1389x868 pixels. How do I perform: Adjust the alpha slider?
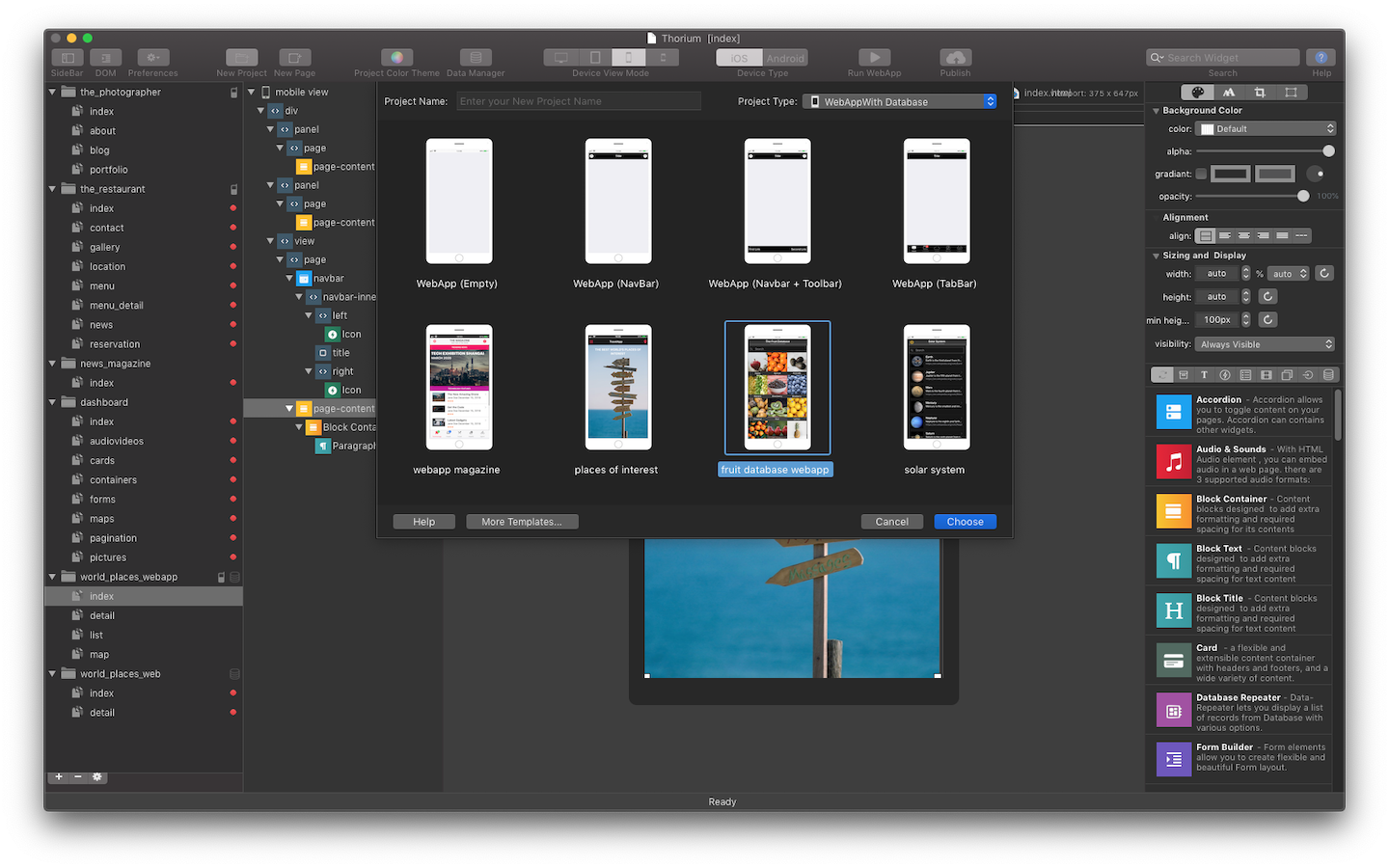[1328, 151]
